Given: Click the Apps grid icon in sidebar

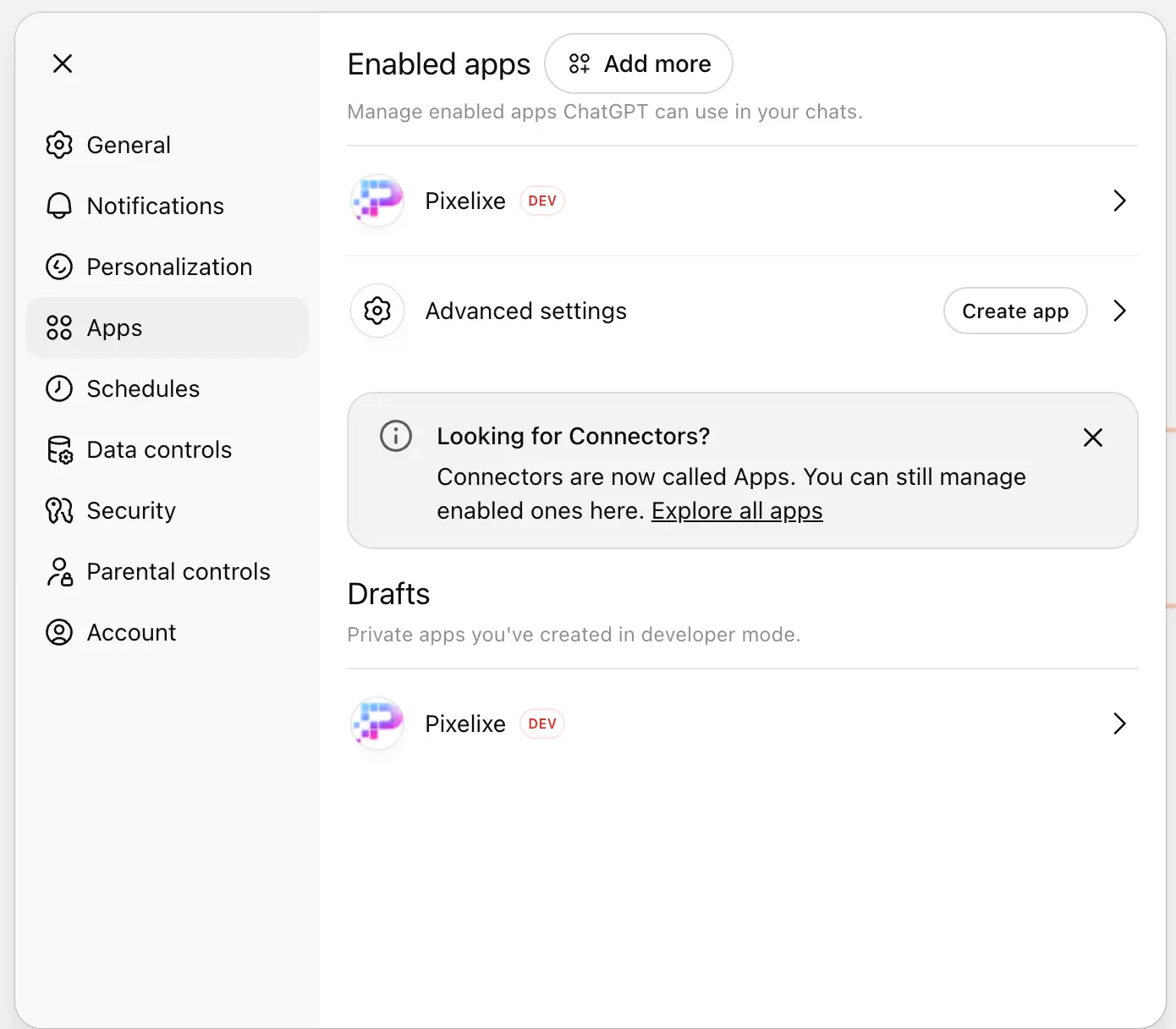Looking at the screenshot, I should pyautogui.click(x=59, y=327).
